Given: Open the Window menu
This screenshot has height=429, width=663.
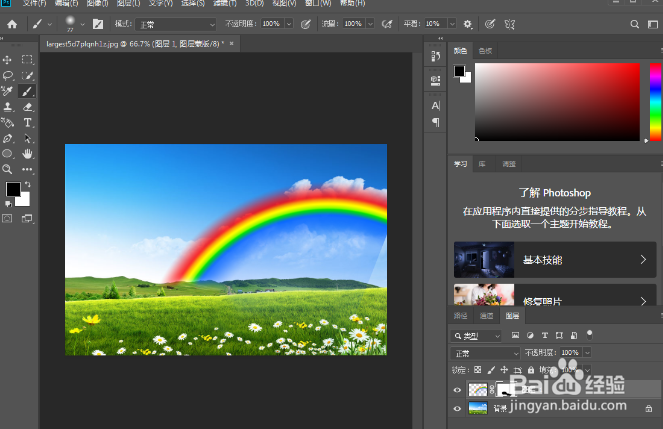Looking at the screenshot, I should click(318, 3).
